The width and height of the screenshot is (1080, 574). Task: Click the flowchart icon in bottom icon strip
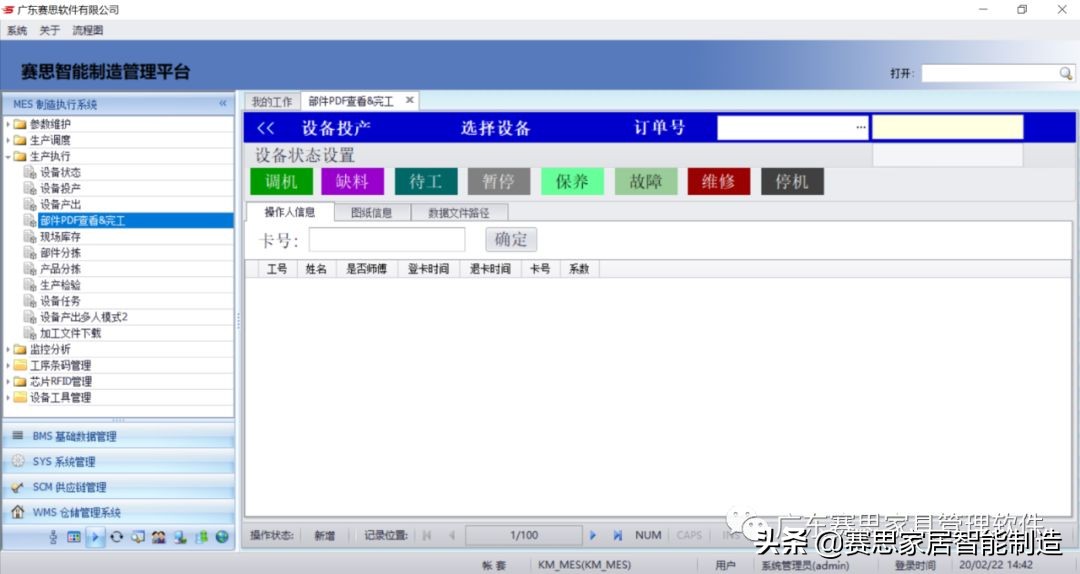[53, 537]
